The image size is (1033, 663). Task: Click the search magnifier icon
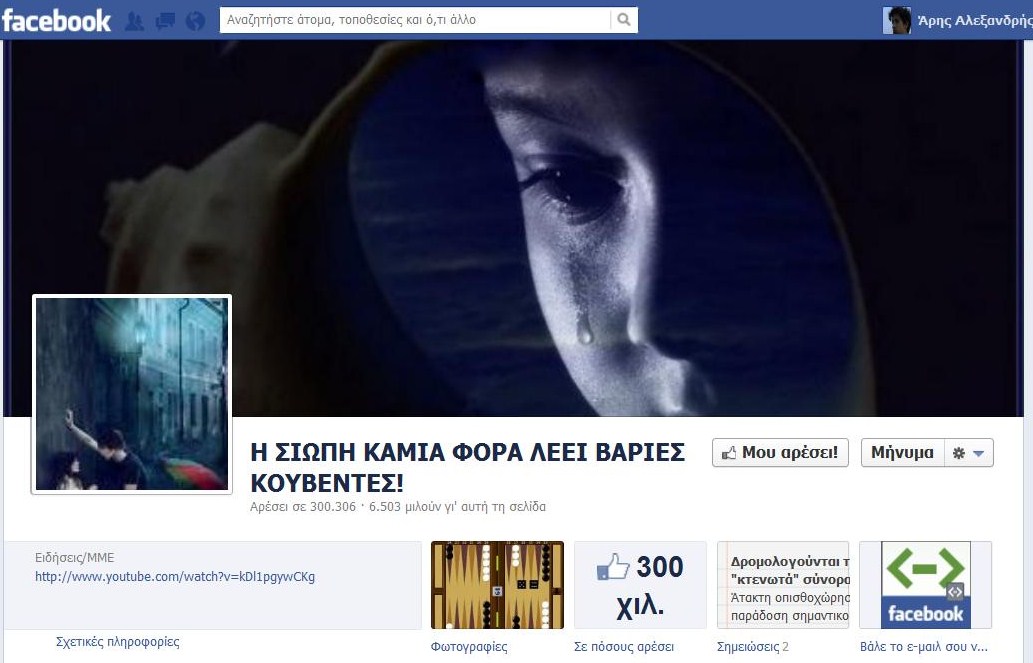[623, 19]
